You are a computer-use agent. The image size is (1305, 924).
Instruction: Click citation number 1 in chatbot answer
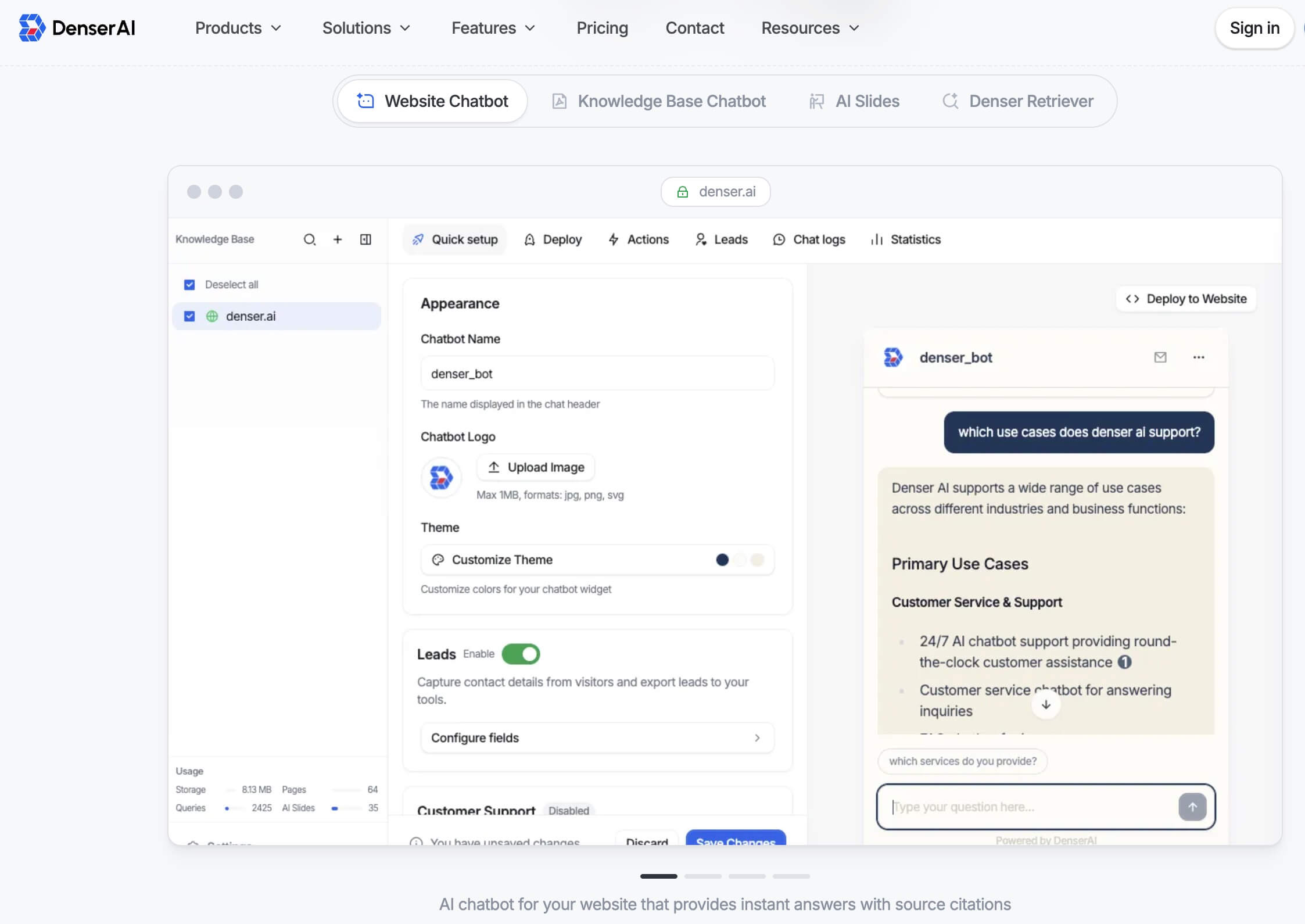coord(1125,662)
